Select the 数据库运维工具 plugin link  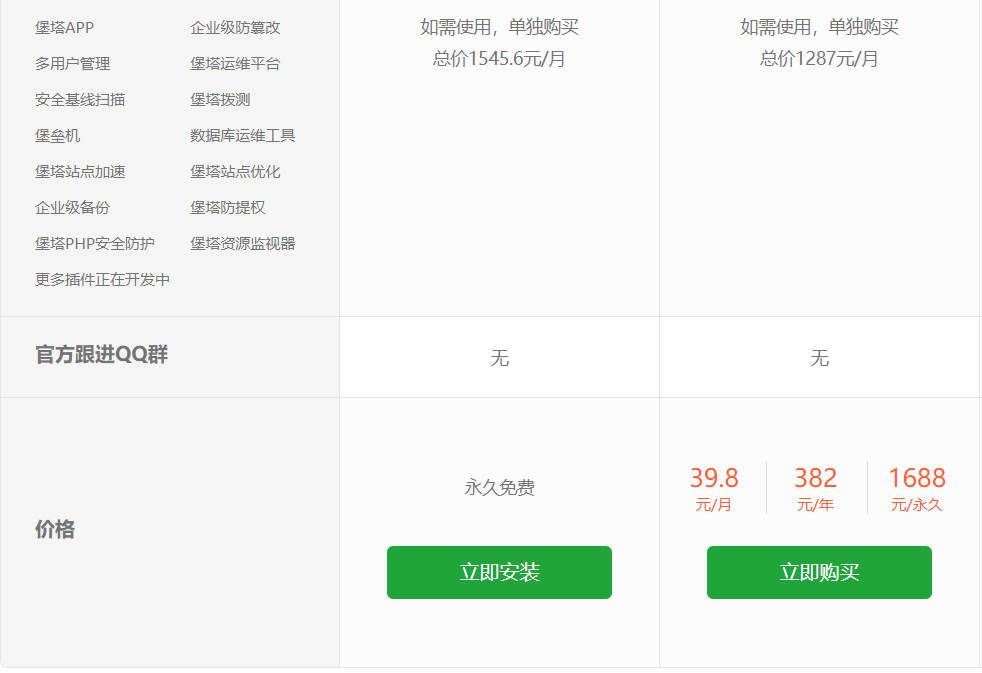pos(243,136)
